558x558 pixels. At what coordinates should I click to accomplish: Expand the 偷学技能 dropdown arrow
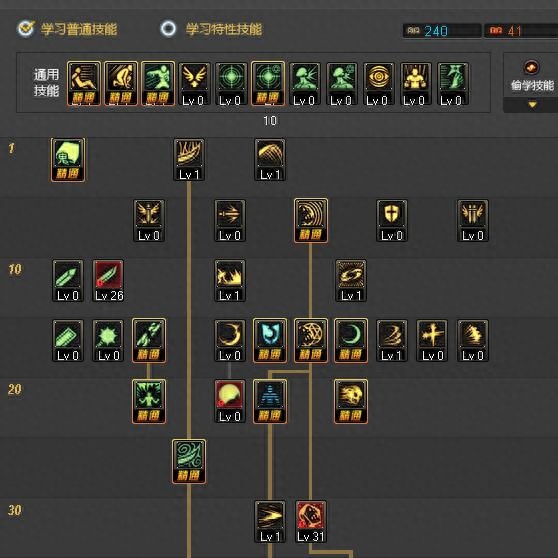(532, 105)
